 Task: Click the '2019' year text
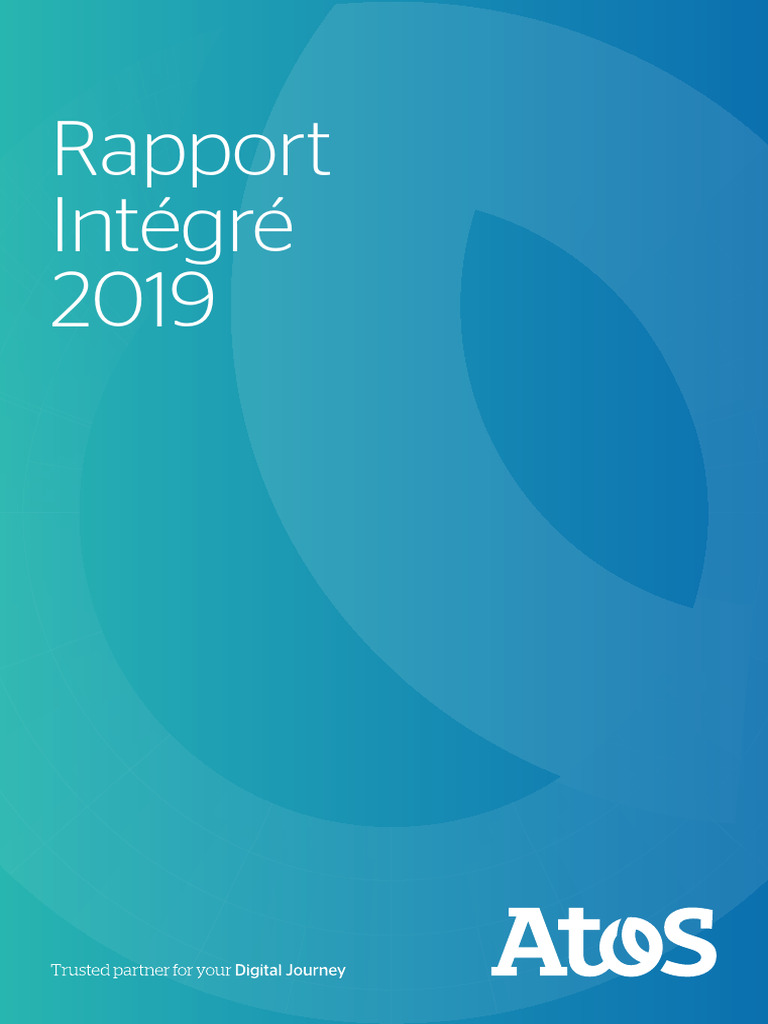pos(133,300)
